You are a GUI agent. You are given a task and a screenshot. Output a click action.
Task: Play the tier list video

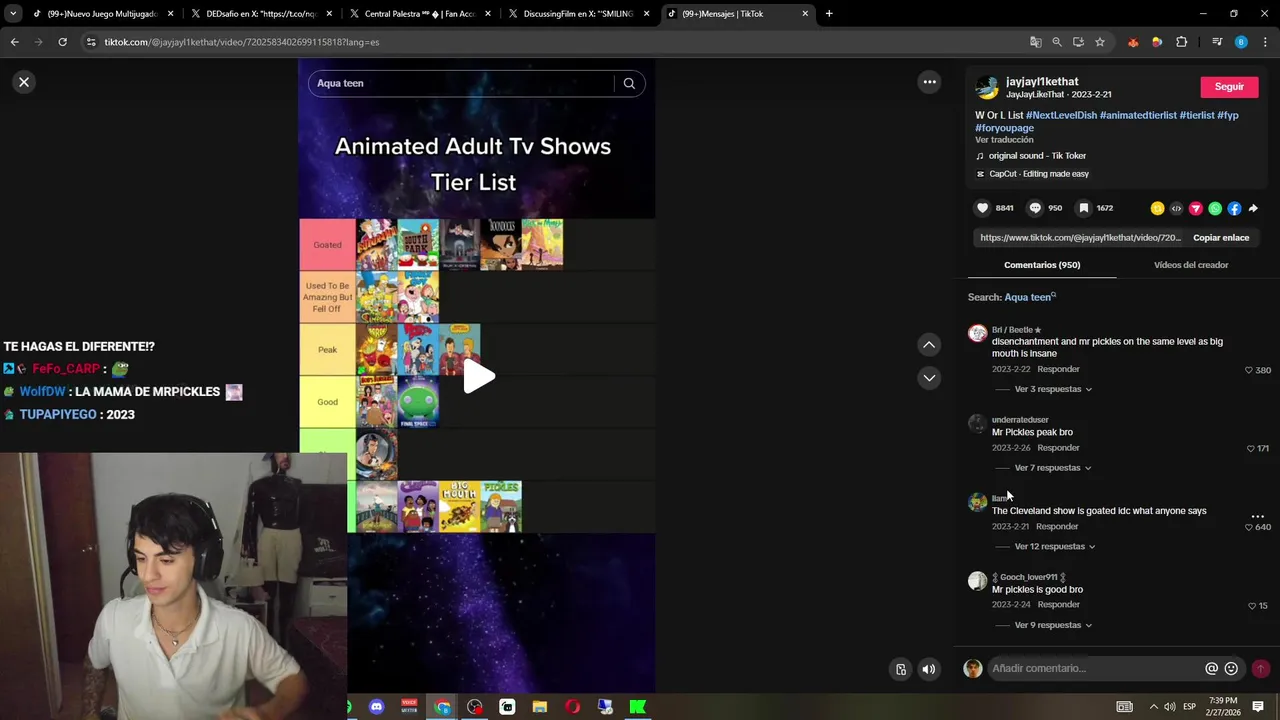(478, 377)
